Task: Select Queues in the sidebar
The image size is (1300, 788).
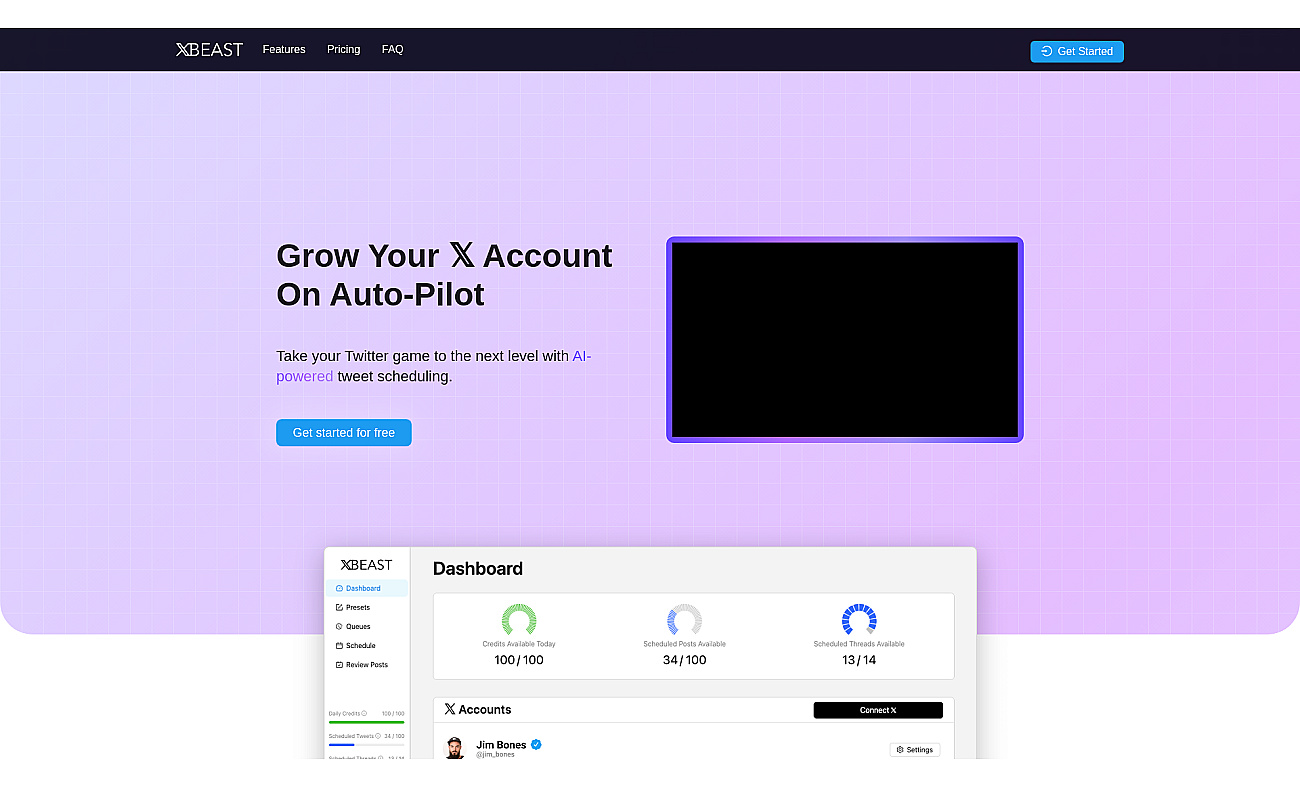Action: [353, 626]
